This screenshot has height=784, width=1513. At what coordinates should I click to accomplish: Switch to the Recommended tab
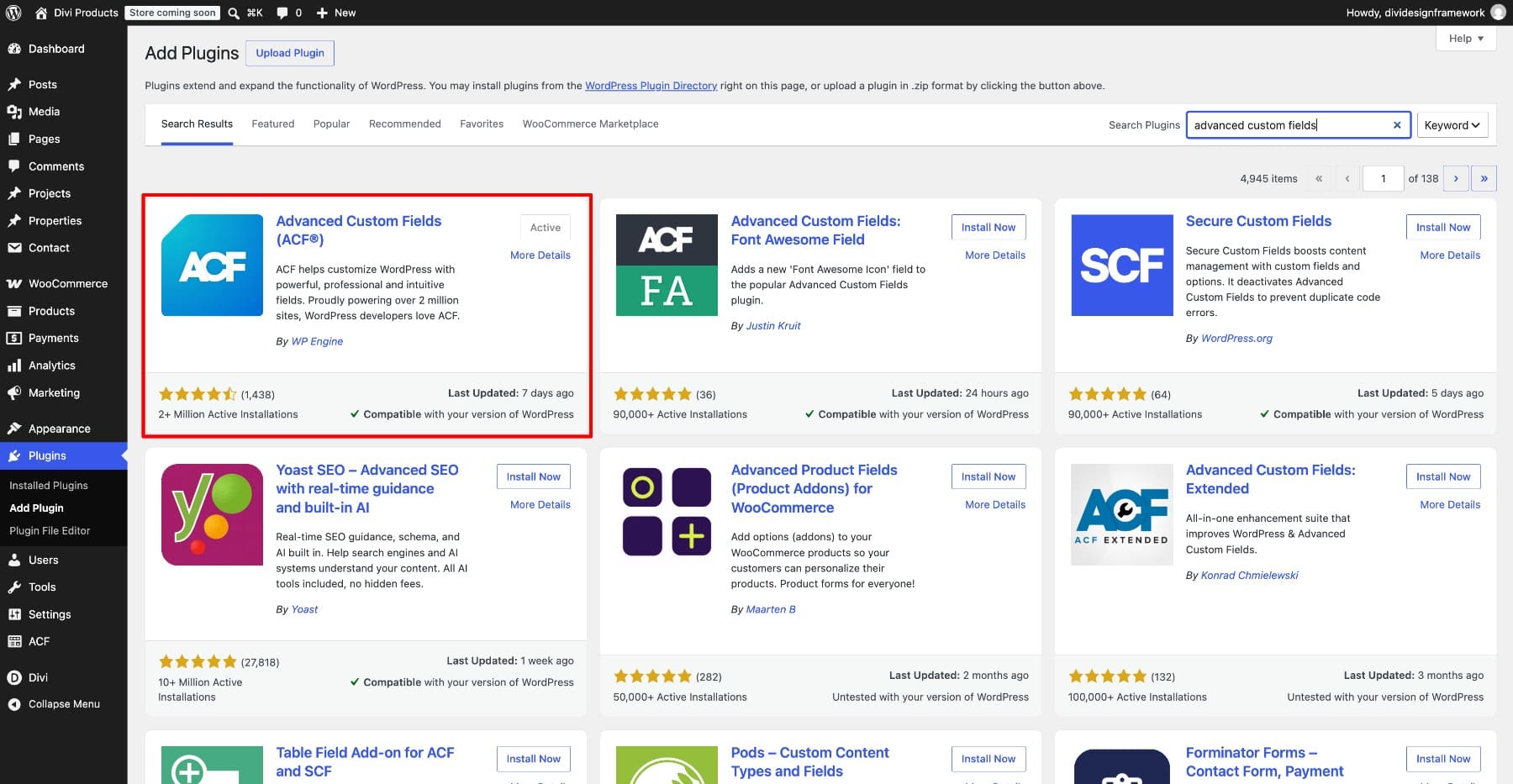click(404, 124)
